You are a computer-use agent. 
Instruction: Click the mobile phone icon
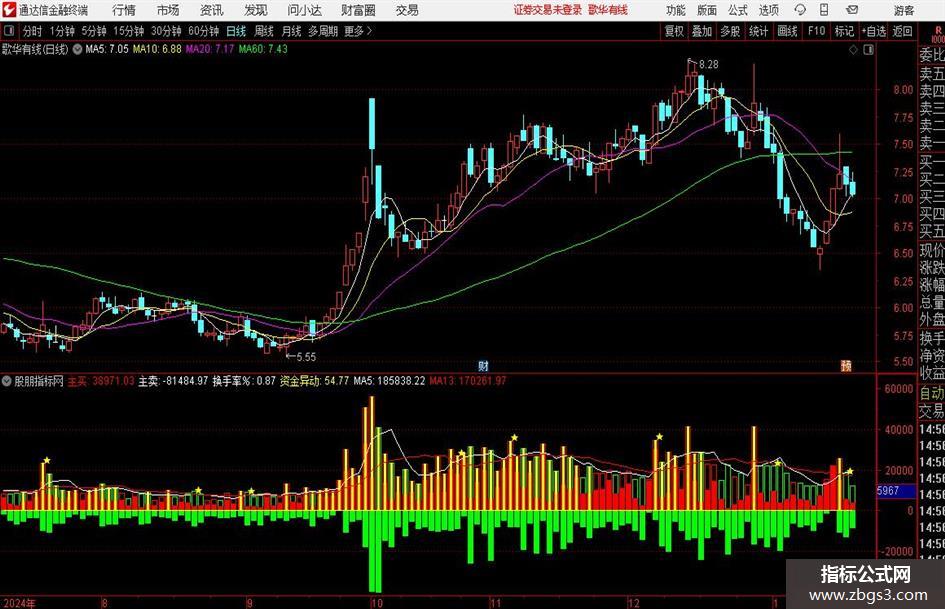click(824, 10)
